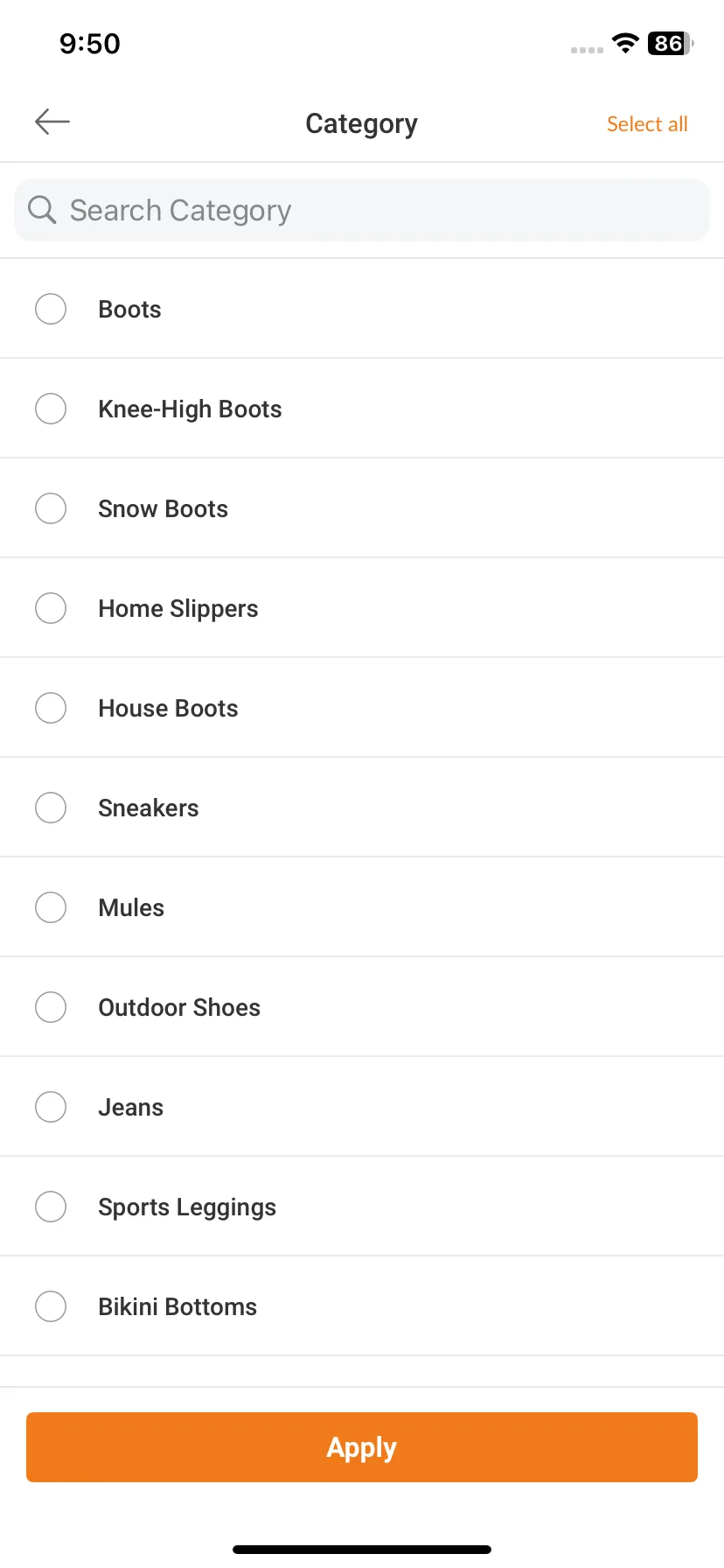Tap the Jeans row label
This screenshot has width=724, height=1568.
pos(130,1107)
